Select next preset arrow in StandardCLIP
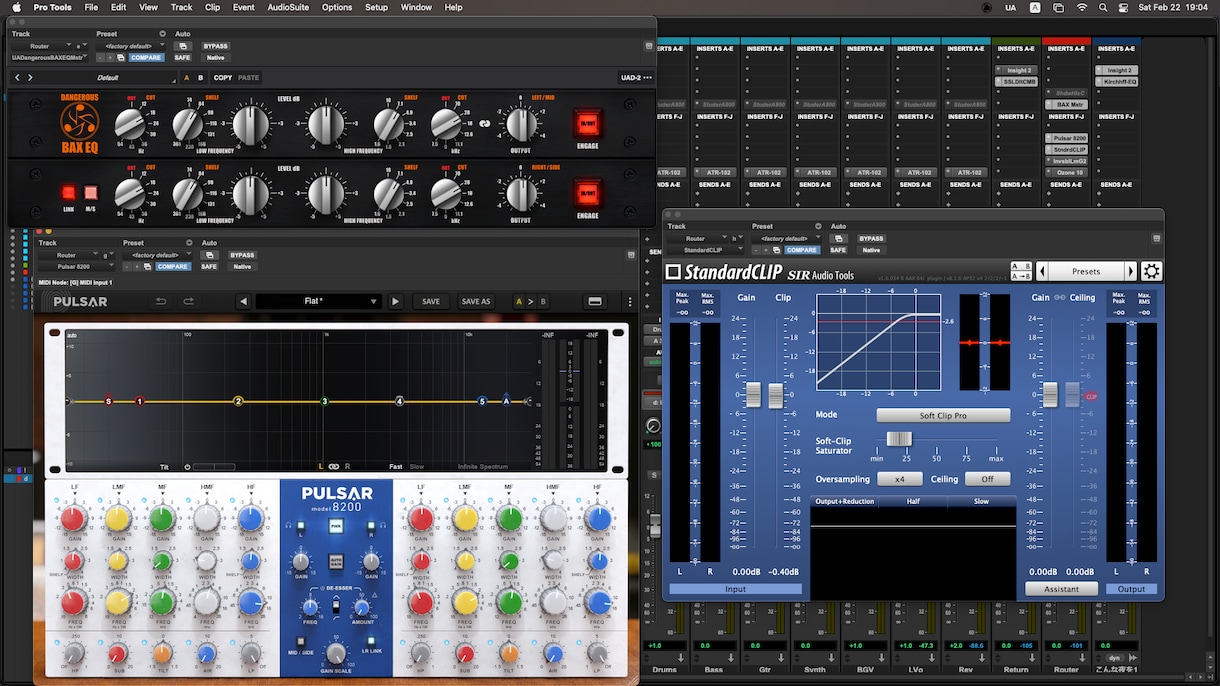Image resolution: width=1220 pixels, height=686 pixels. pyautogui.click(x=1131, y=271)
